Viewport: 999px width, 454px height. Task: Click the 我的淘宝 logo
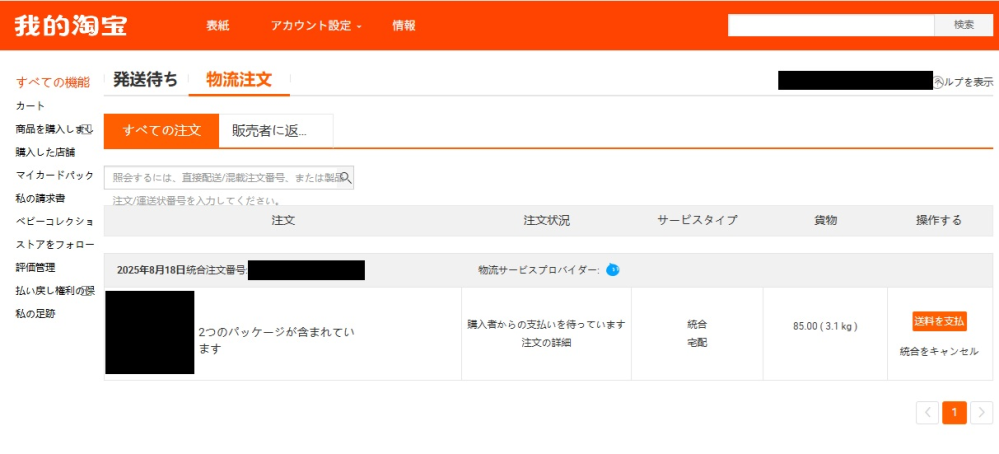(71, 26)
